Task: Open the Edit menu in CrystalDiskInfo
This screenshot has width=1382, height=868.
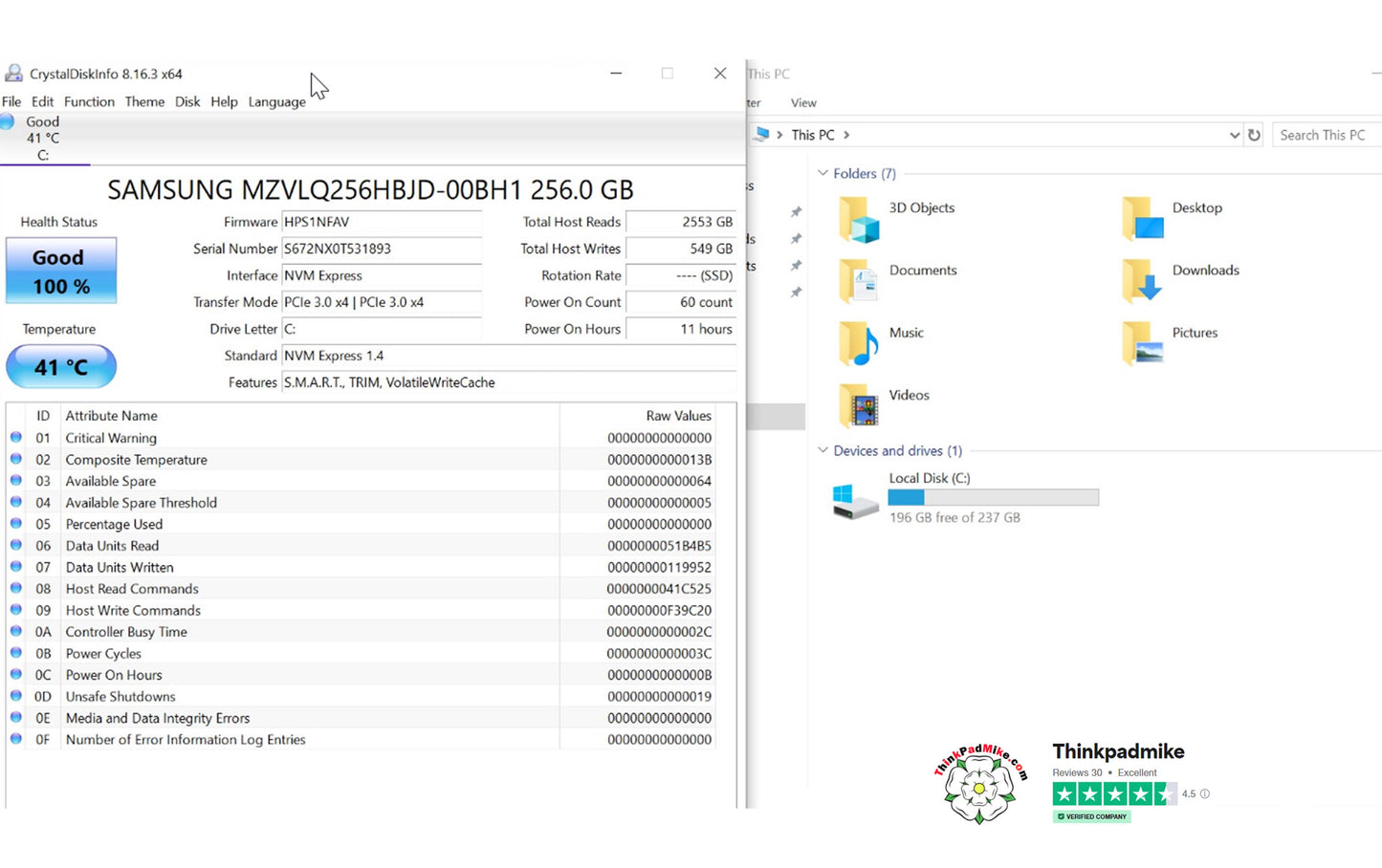Action: click(42, 101)
